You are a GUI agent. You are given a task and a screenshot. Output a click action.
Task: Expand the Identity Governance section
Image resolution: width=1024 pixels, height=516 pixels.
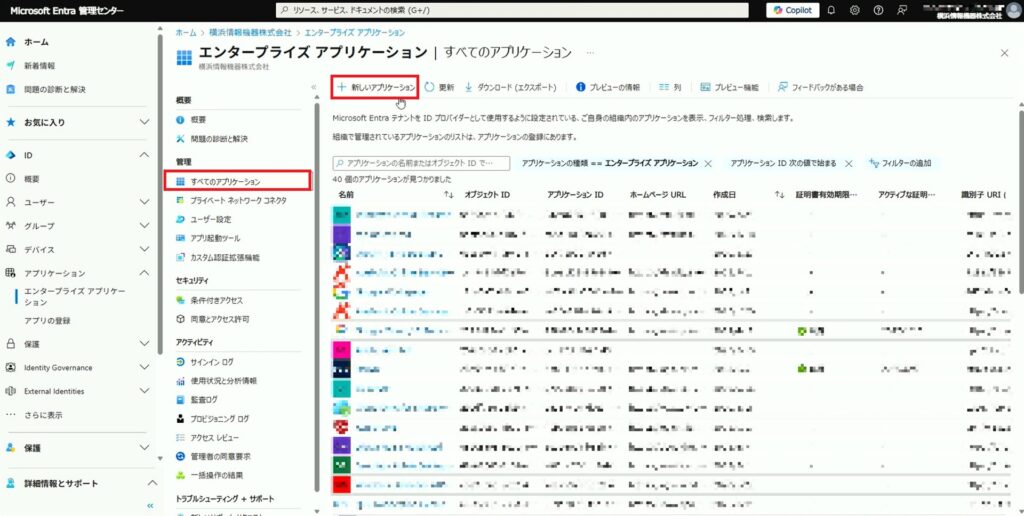point(144,368)
